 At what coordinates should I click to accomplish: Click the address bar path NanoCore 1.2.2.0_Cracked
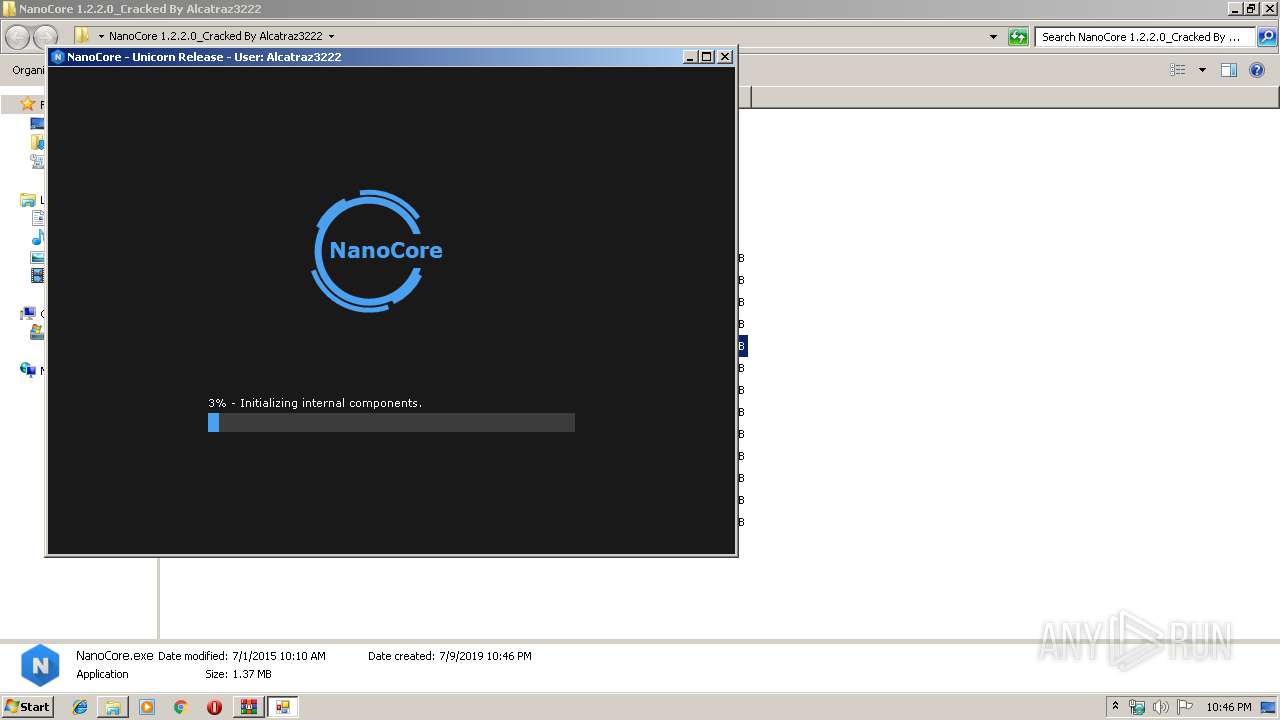pos(215,37)
